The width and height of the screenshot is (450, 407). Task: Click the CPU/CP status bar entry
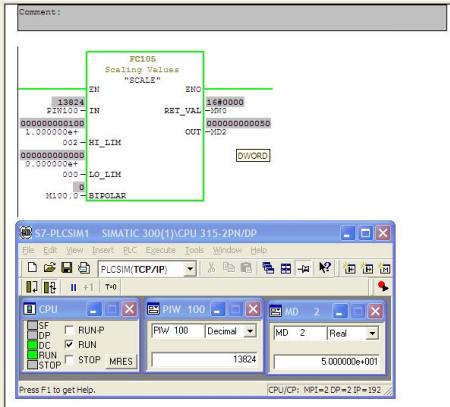[x=325, y=390]
